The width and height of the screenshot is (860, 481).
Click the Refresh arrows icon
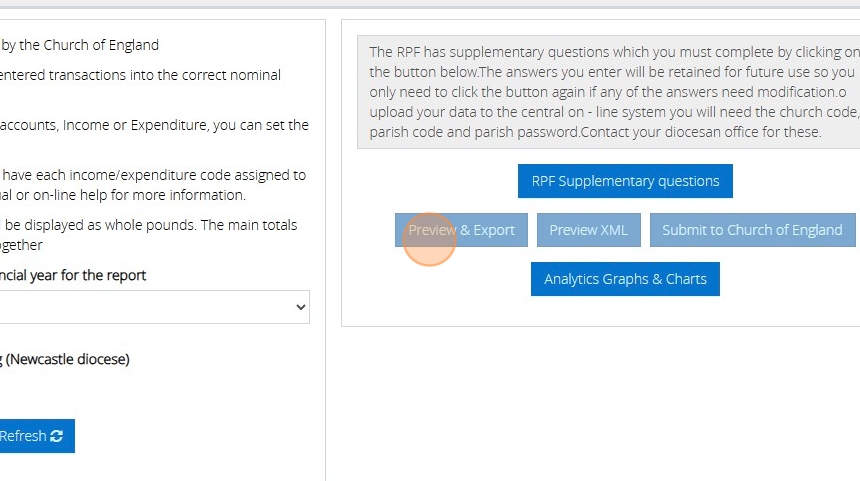(56, 436)
